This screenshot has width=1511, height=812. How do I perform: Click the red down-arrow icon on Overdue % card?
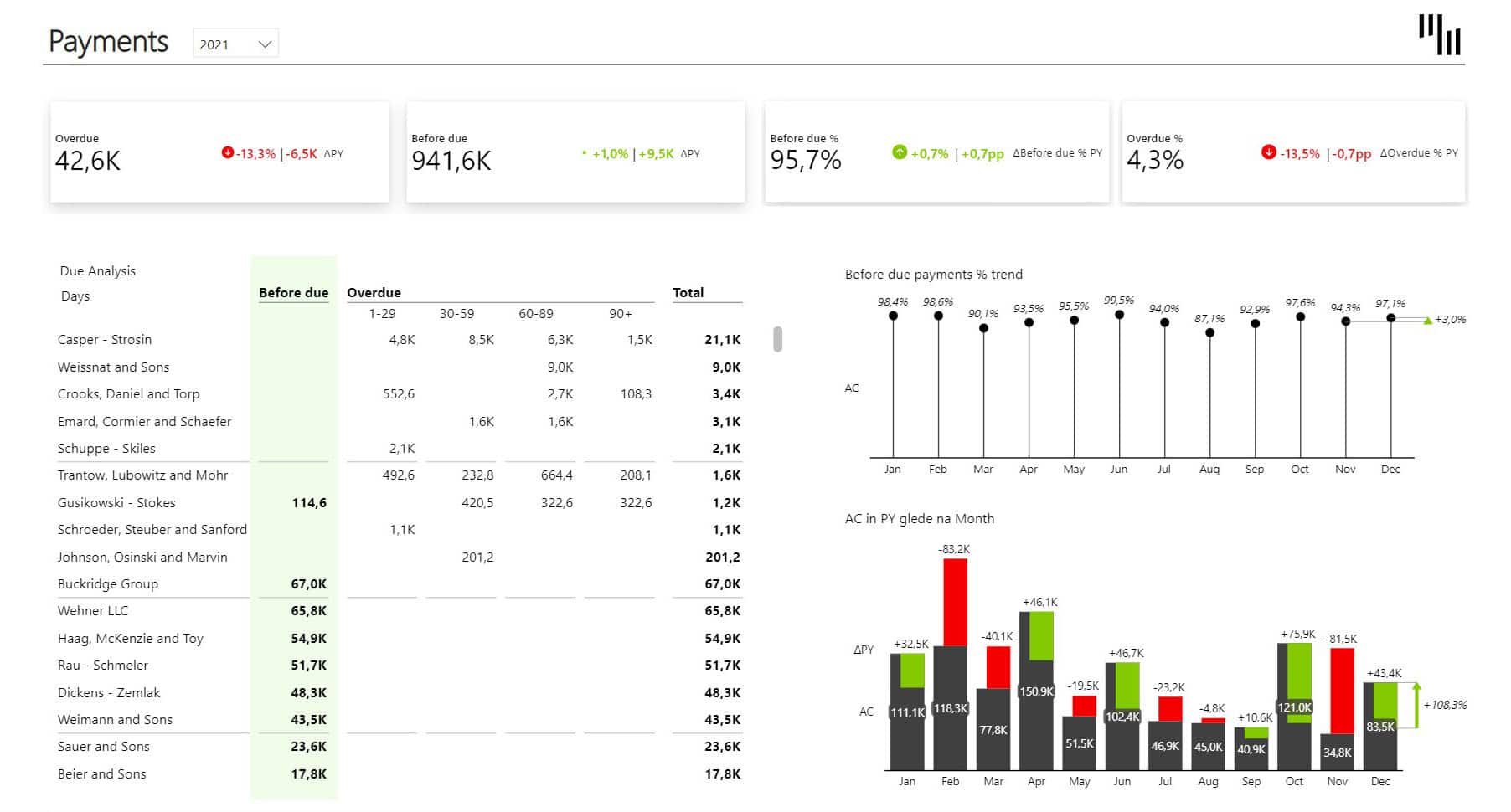[x=1270, y=153]
